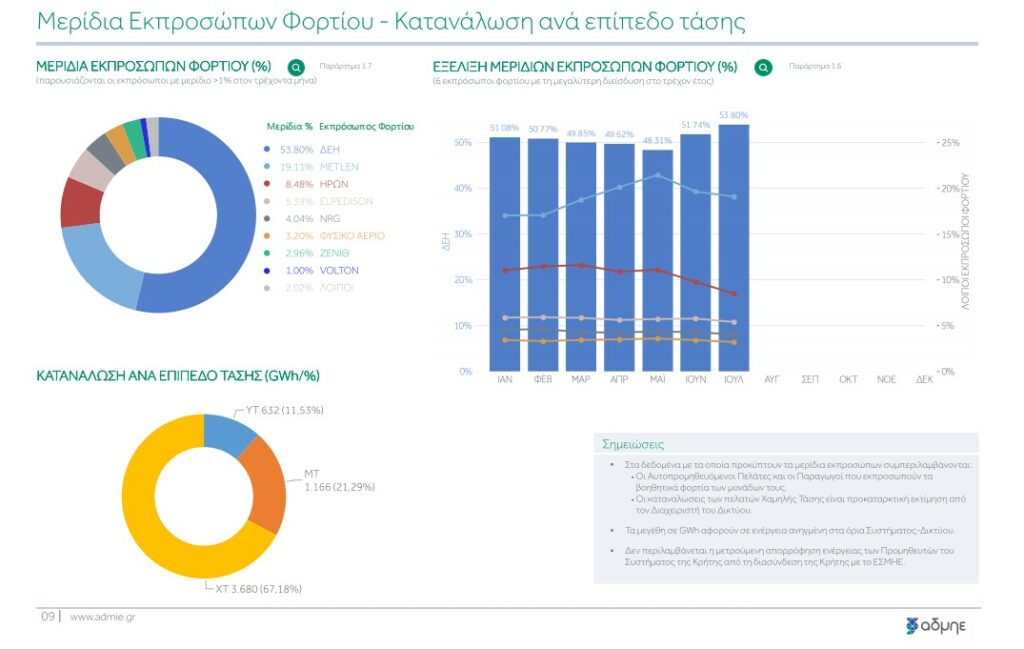Click the ΔΕΚ month label on the chart axis

pyautogui.click(x=925, y=379)
